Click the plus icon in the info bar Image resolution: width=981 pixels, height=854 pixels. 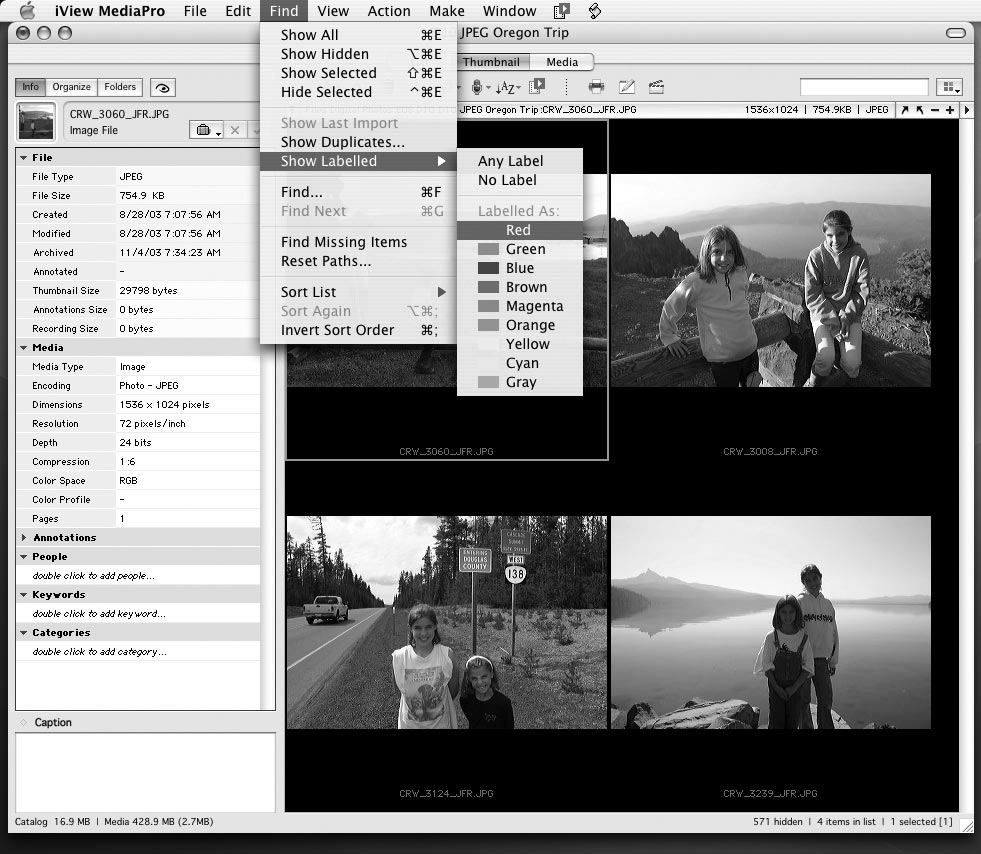950,110
